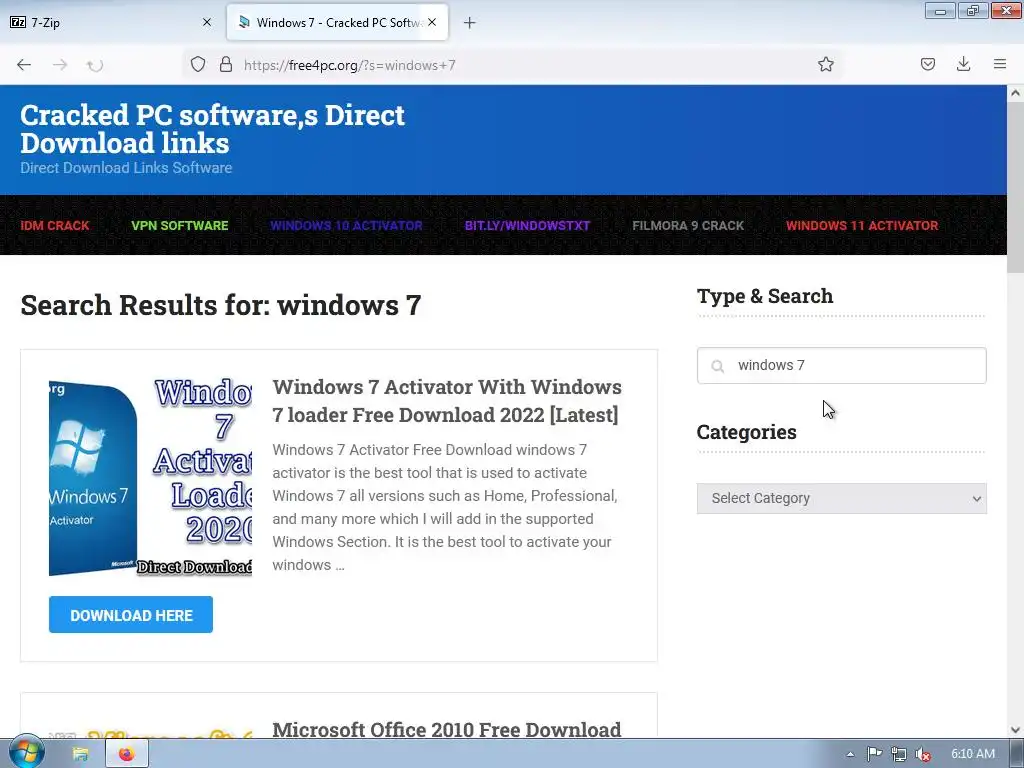This screenshot has height=768, width=1024.
Task: Expand the Select Category dropdown
Action: tap(841, 498)
